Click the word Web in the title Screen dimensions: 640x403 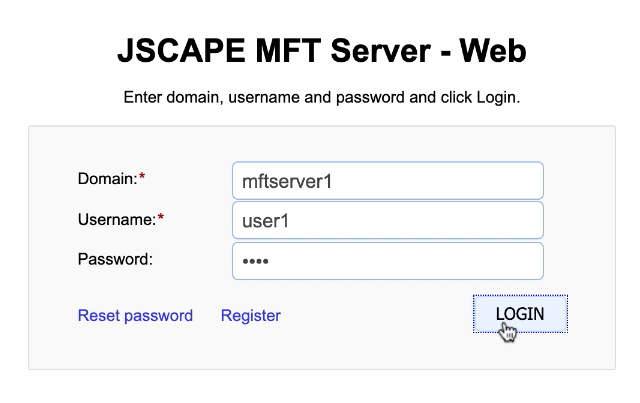491,51
